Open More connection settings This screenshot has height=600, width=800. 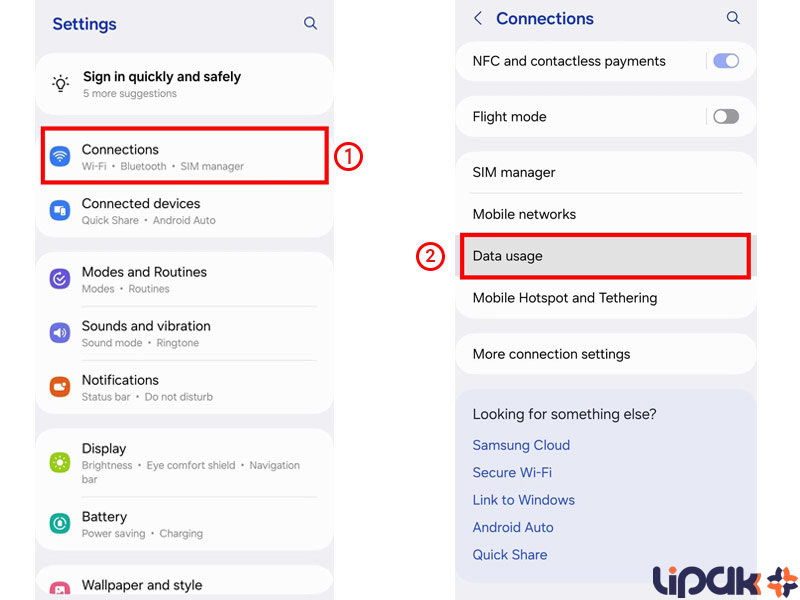coord(605,354)
